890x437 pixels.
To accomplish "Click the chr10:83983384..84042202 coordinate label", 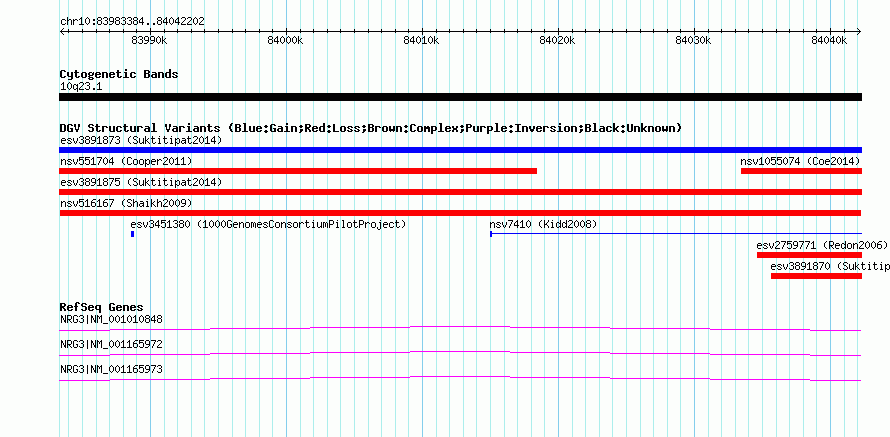I will click(x=132, y=21).
